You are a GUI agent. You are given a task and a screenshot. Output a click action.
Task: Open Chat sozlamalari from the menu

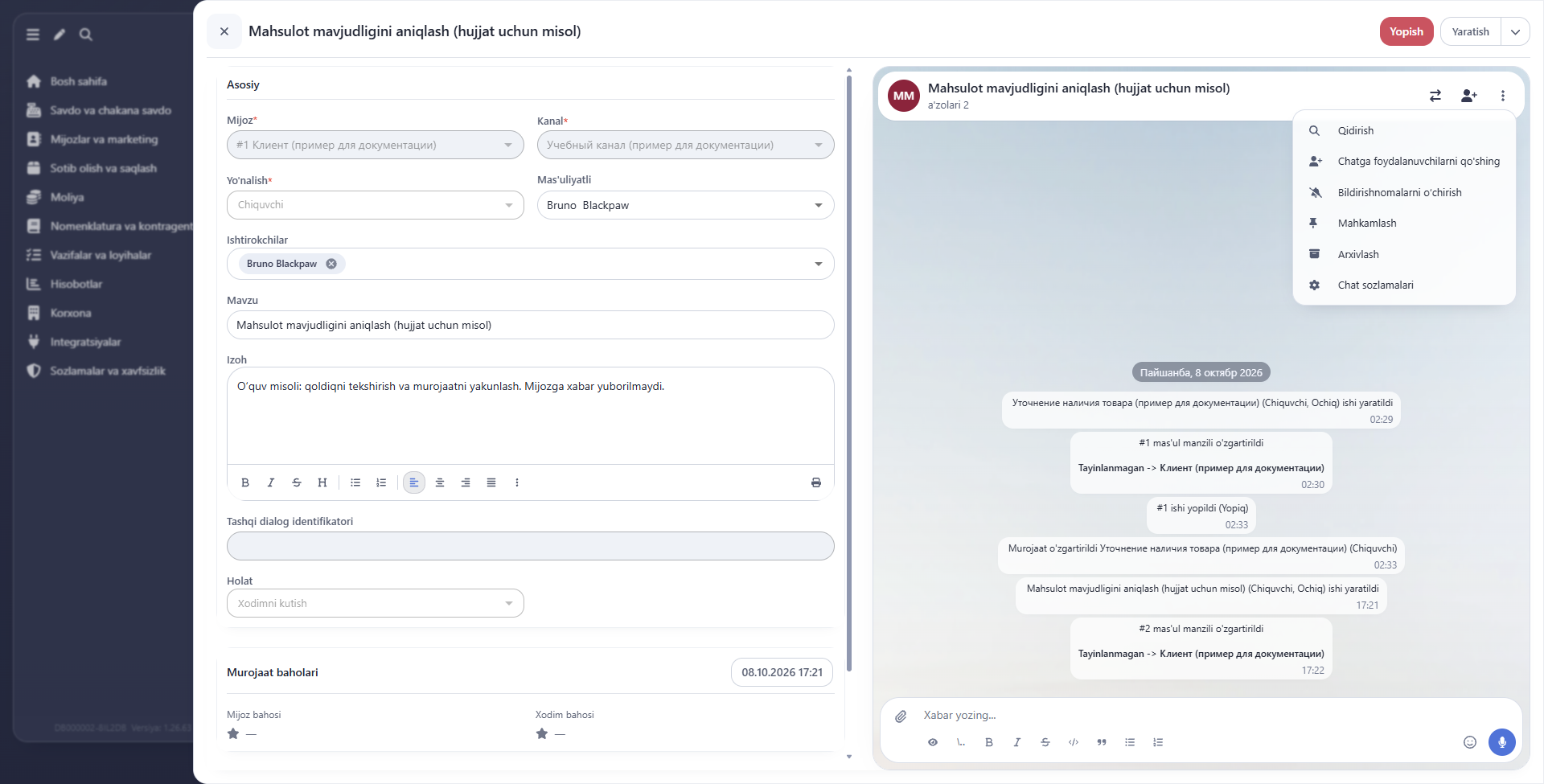coord(1404,285)
